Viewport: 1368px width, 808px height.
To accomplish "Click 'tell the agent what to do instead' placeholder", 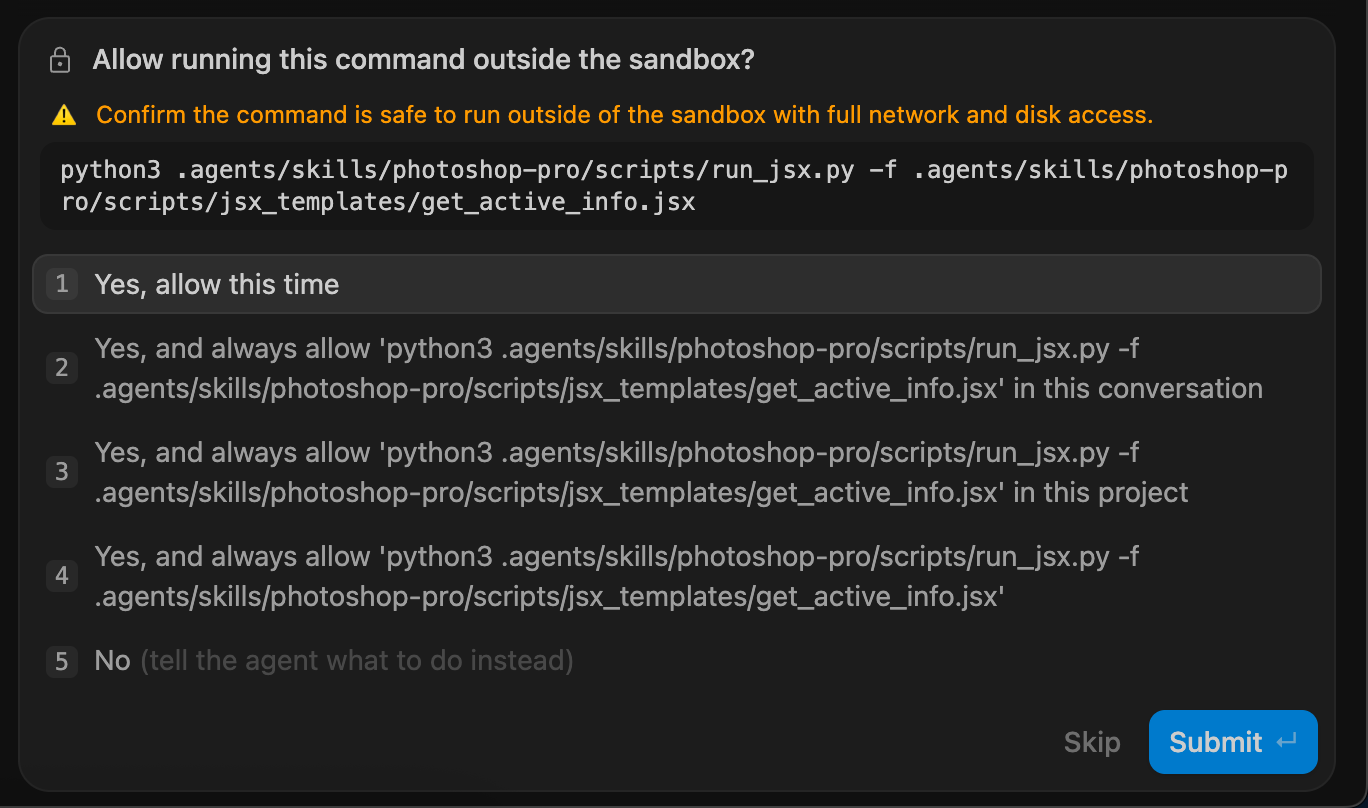I will [357, 661].
